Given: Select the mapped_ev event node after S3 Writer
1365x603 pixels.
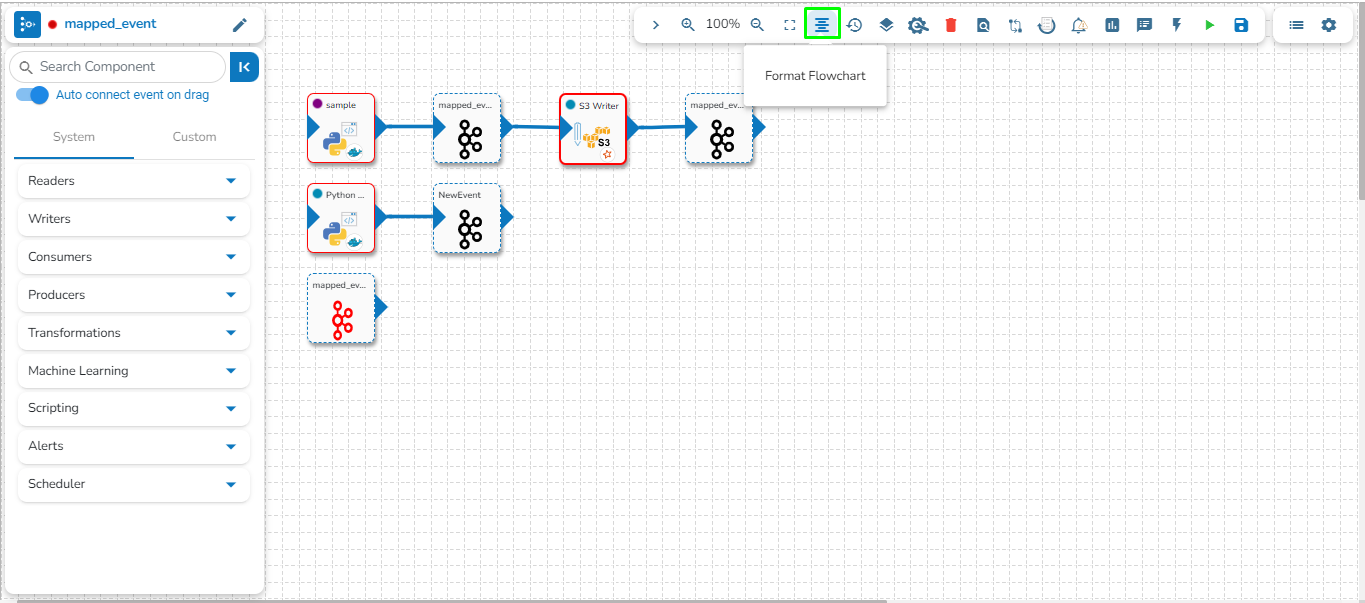Looking at the screenshot, I should 719,128.
